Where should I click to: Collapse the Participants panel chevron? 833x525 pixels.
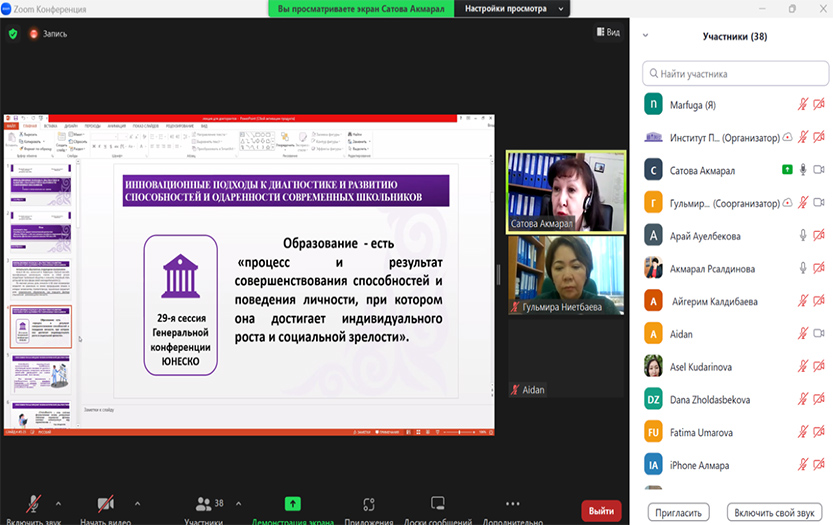[645, 35]
